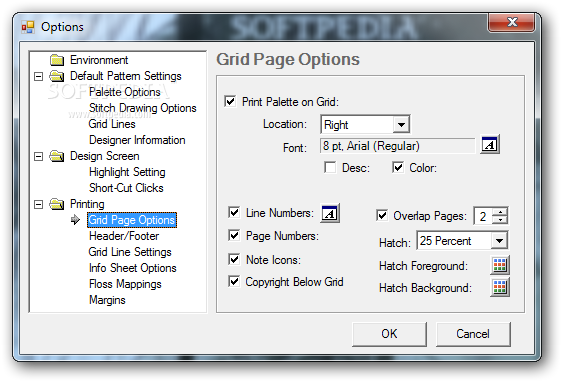Click the Design Screen folder icon
Viewport: 562px width, 382px height.
click(x=57, y=156)
